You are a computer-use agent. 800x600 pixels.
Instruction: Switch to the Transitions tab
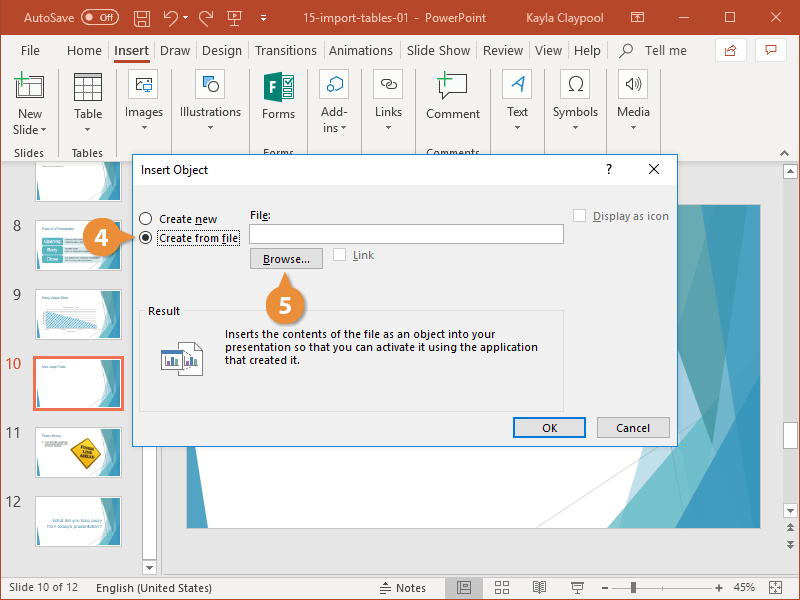pyautogui.click(x=285, y=50)
